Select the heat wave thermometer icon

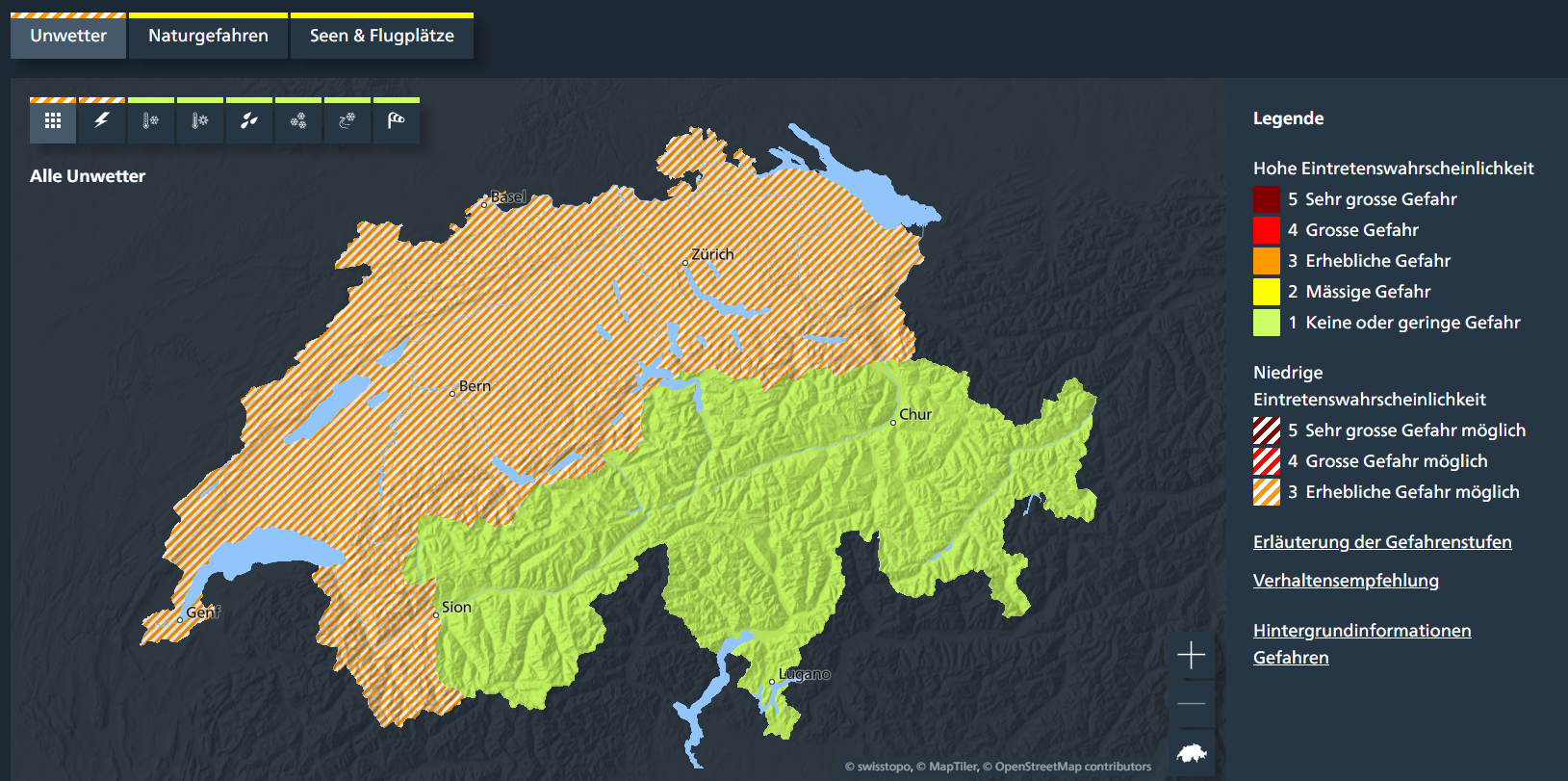pyautogui.click(x=200, y=121)
